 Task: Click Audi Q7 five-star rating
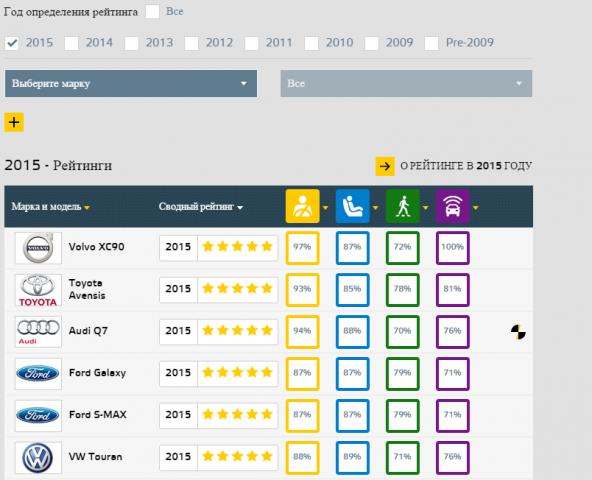237,331
